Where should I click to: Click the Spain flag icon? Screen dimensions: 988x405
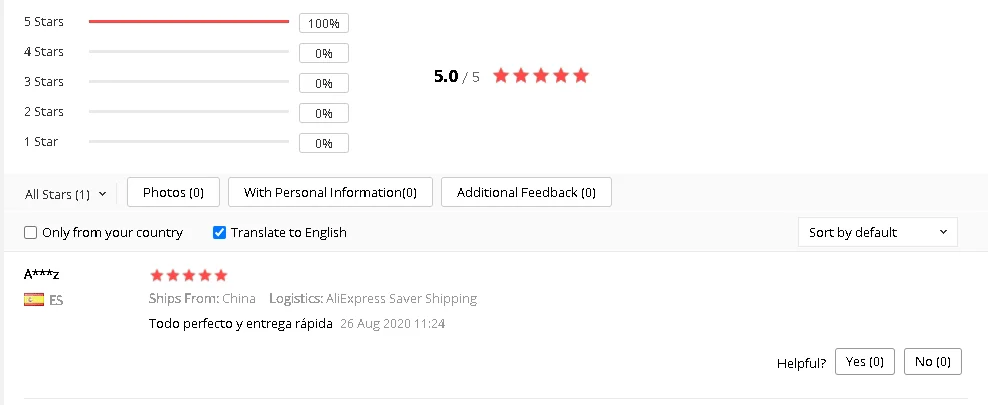click(x=34, y=299)
